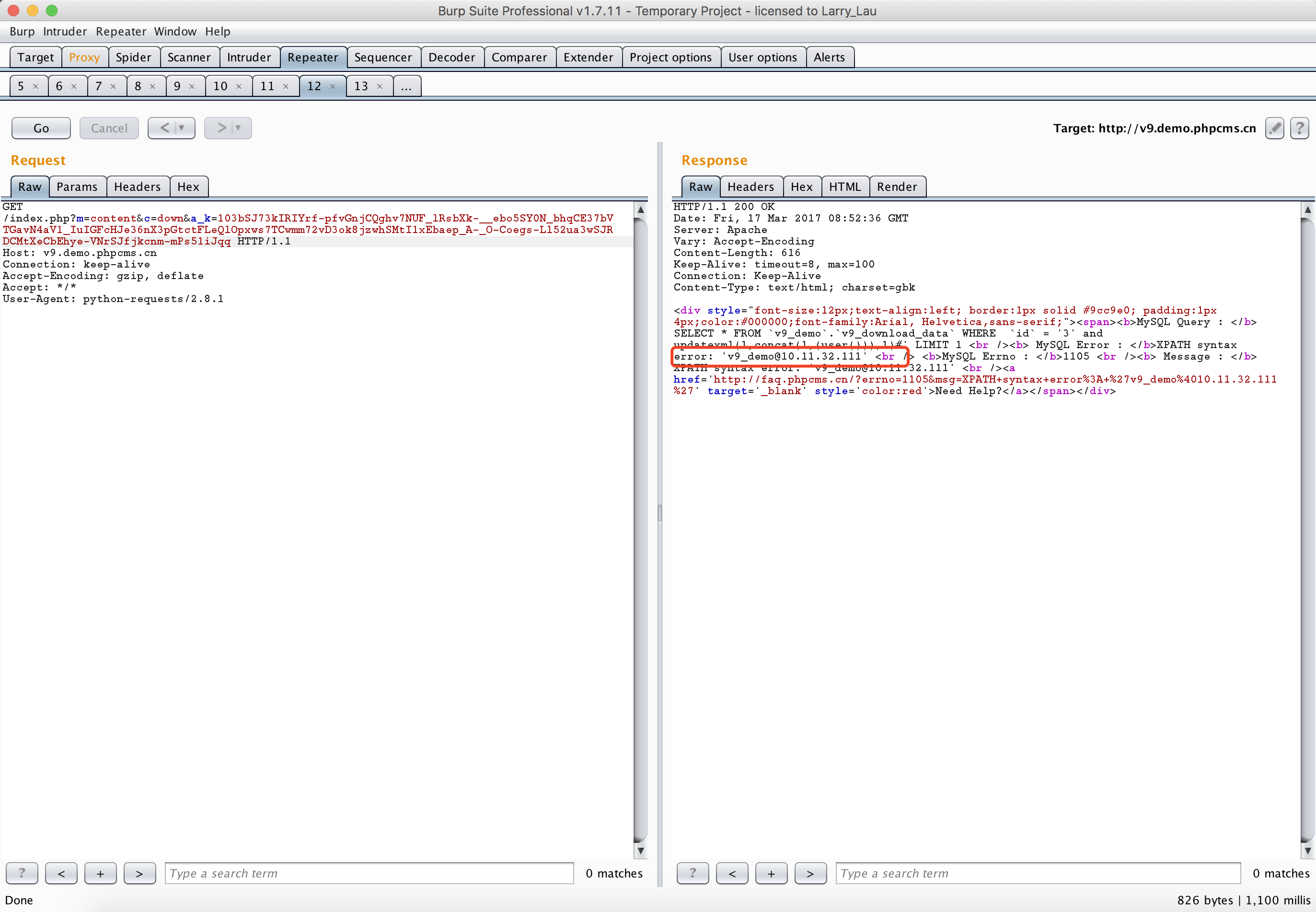Switch to repeater tab 13

click(x=360, y=86)
